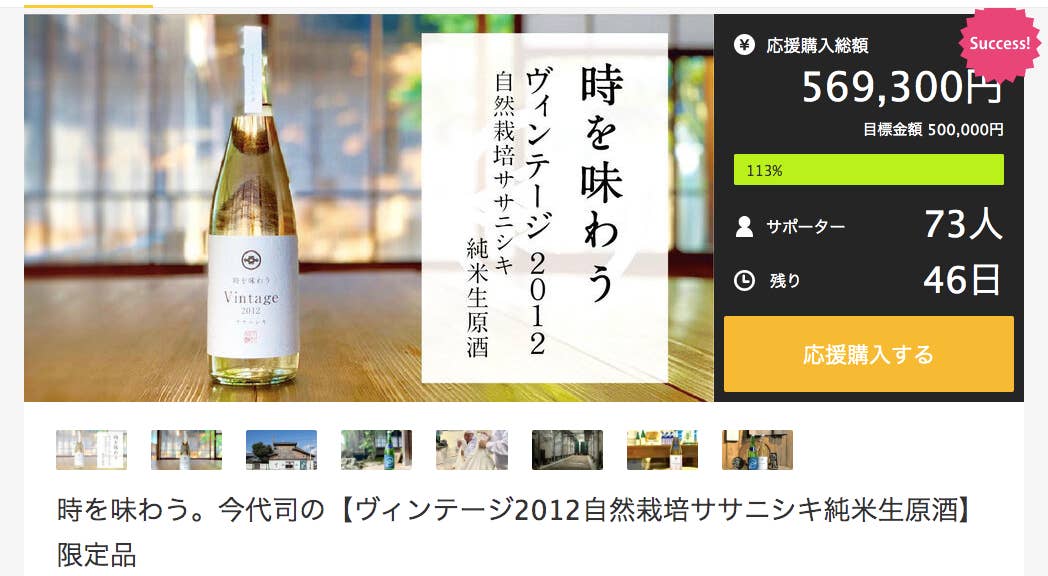
Task: Click the 46日 remaining days value
Action: [x=962, y=280]
